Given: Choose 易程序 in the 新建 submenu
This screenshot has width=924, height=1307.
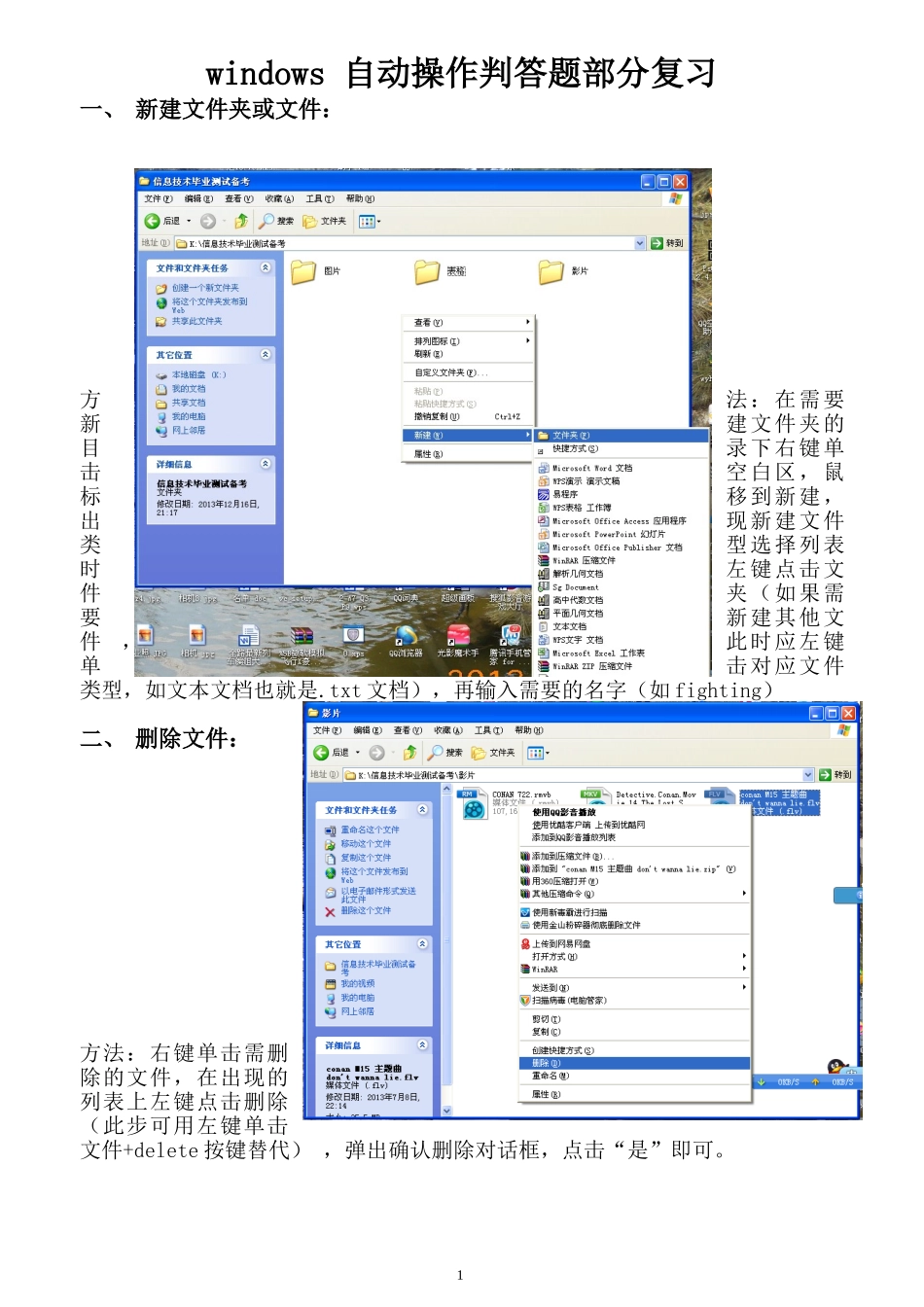Looking at the screenshot, I should click(x=622, y=494).
